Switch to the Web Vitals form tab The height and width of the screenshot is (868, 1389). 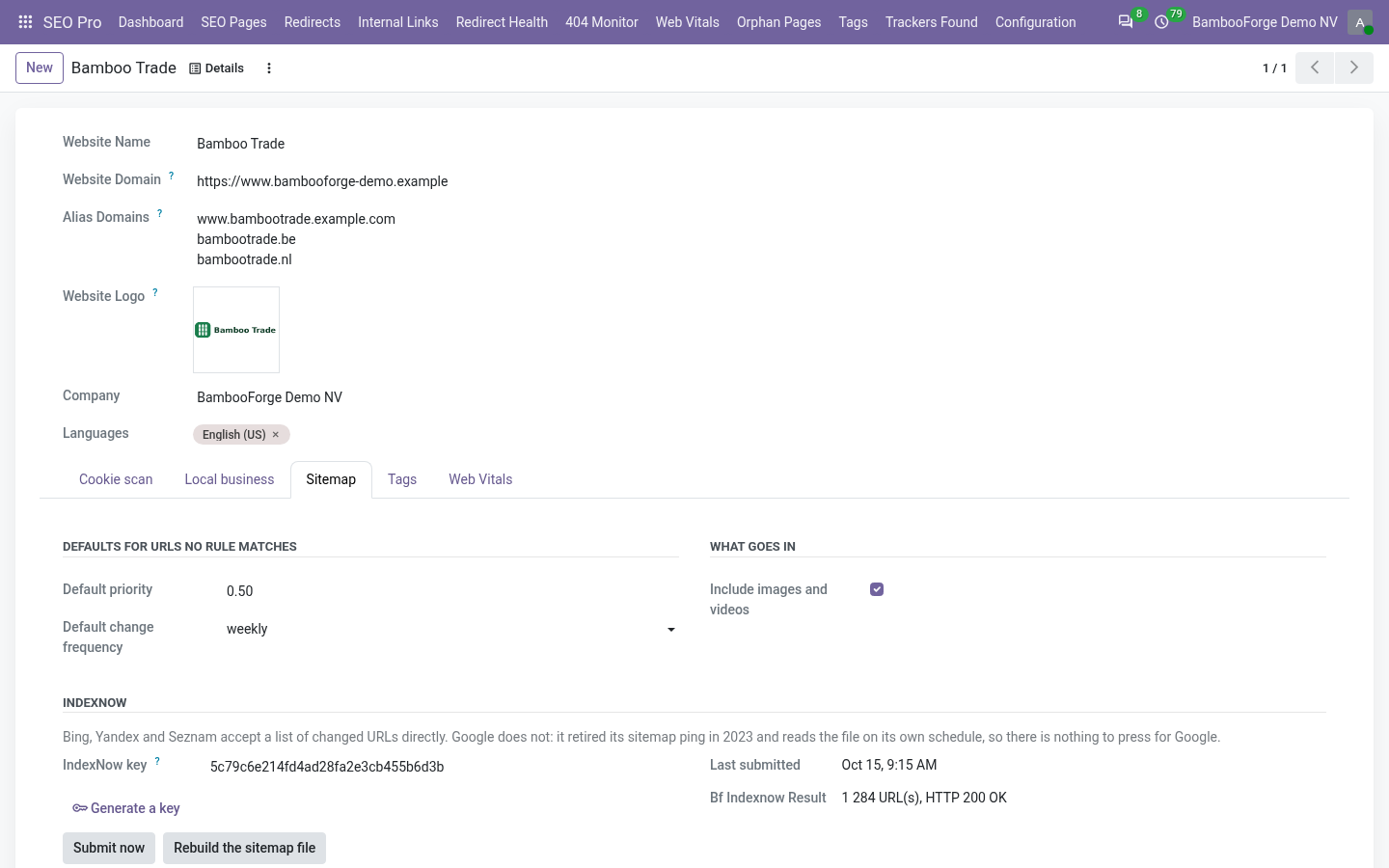coord(480,479)
